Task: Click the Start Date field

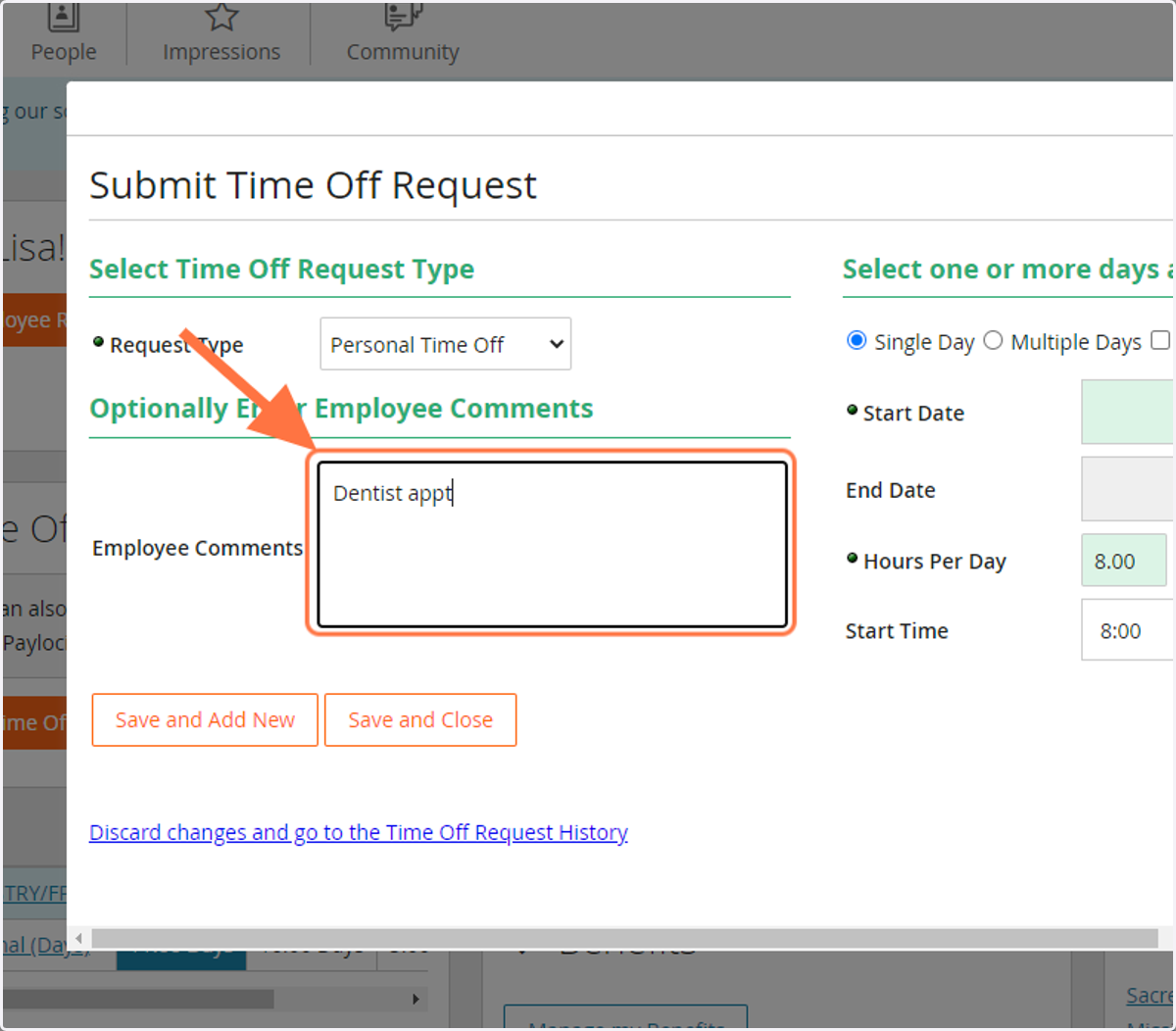Action: 1128,413
